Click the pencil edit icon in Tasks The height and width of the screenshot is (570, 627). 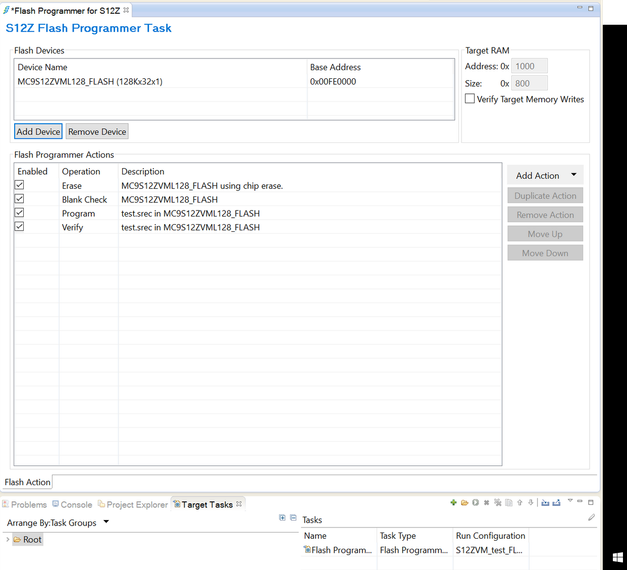coord(591,518)
